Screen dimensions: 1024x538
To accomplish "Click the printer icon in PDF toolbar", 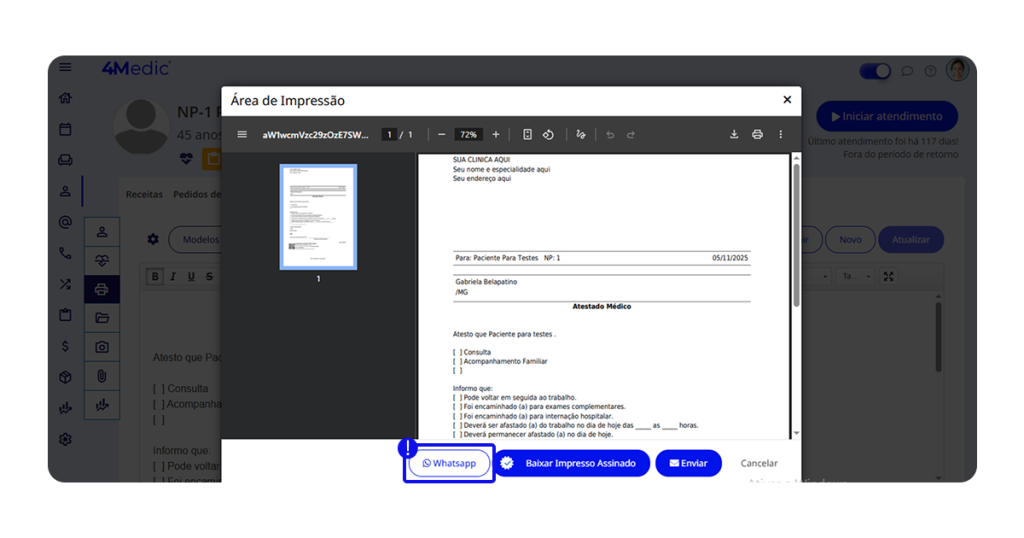I will 757,135.
